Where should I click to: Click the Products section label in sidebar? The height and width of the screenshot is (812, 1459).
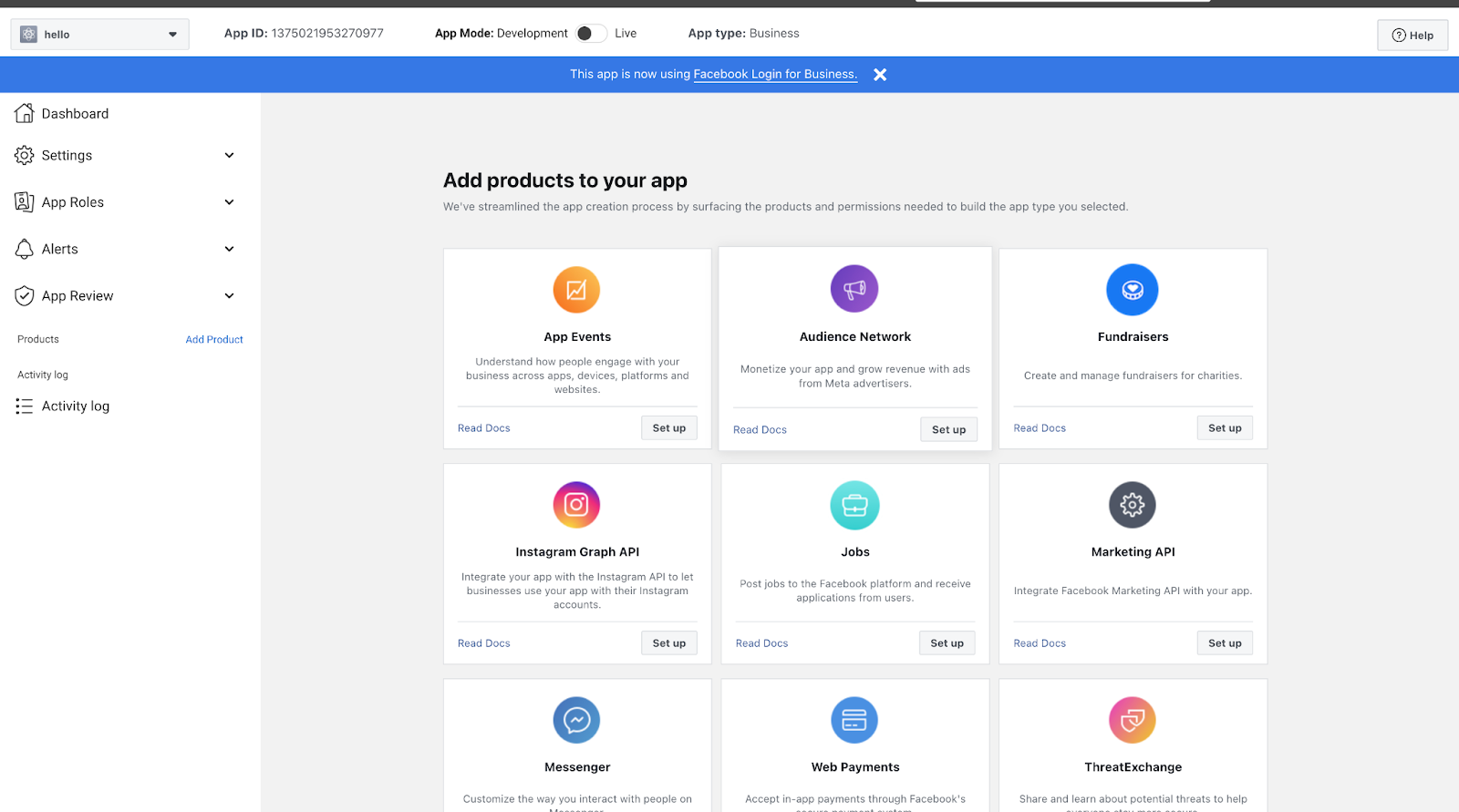38,340
